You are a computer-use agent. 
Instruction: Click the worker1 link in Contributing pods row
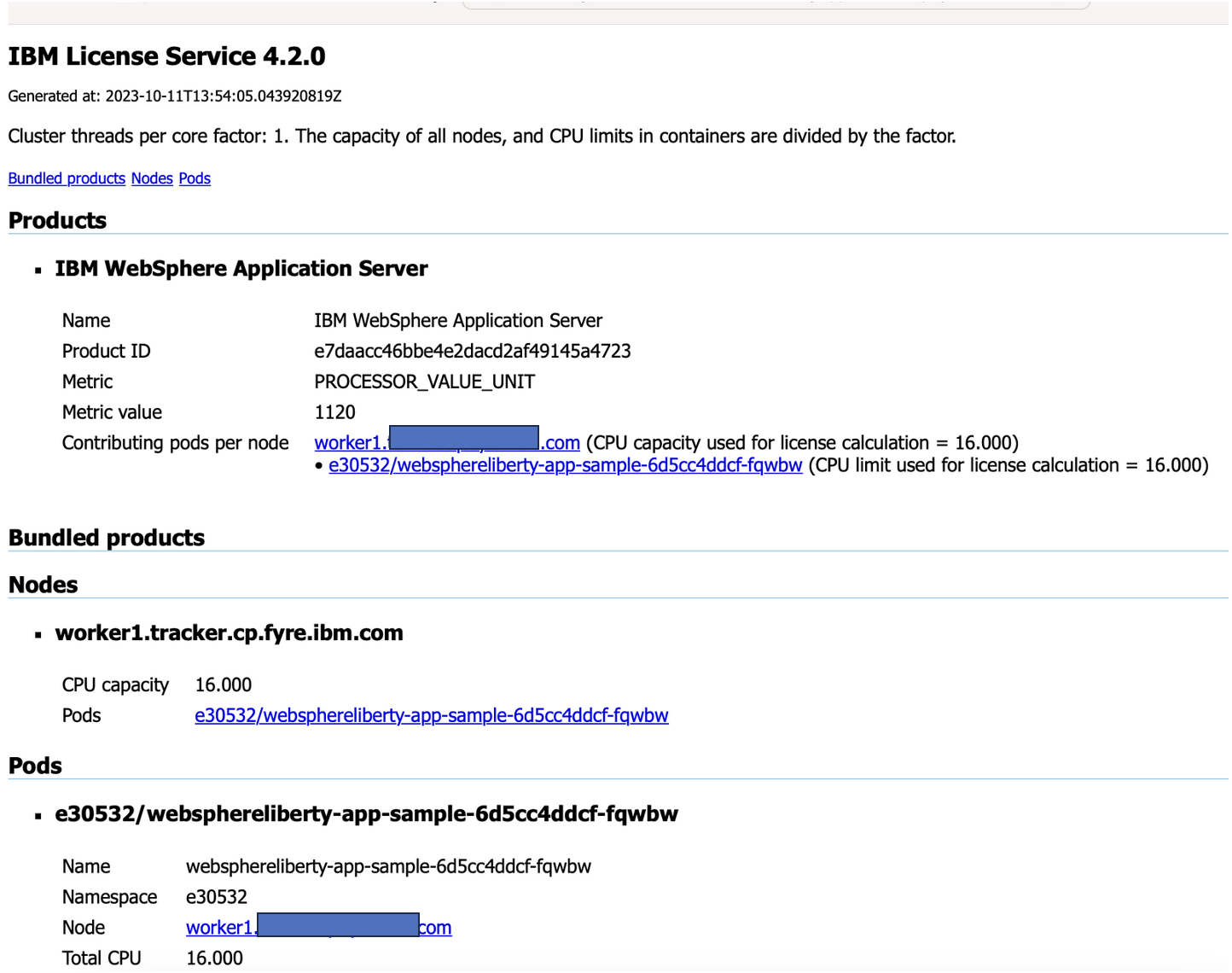[x=445, y=443]
